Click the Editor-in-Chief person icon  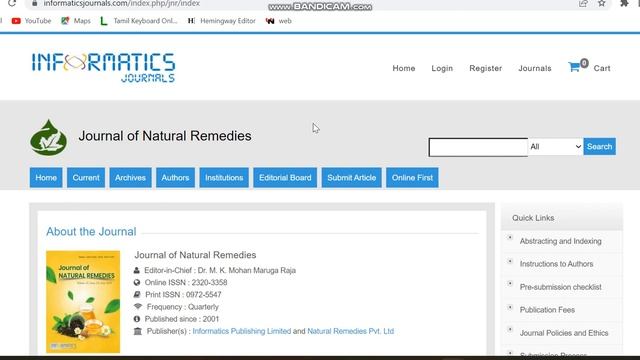pyautogui.click(x=137, y=270)
